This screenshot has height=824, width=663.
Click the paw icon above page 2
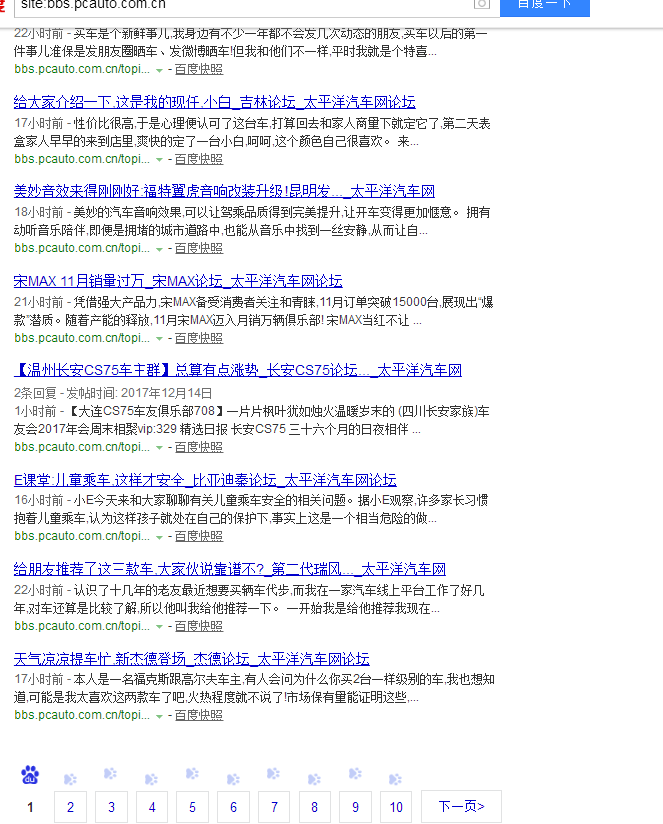(x=70, y=779)
